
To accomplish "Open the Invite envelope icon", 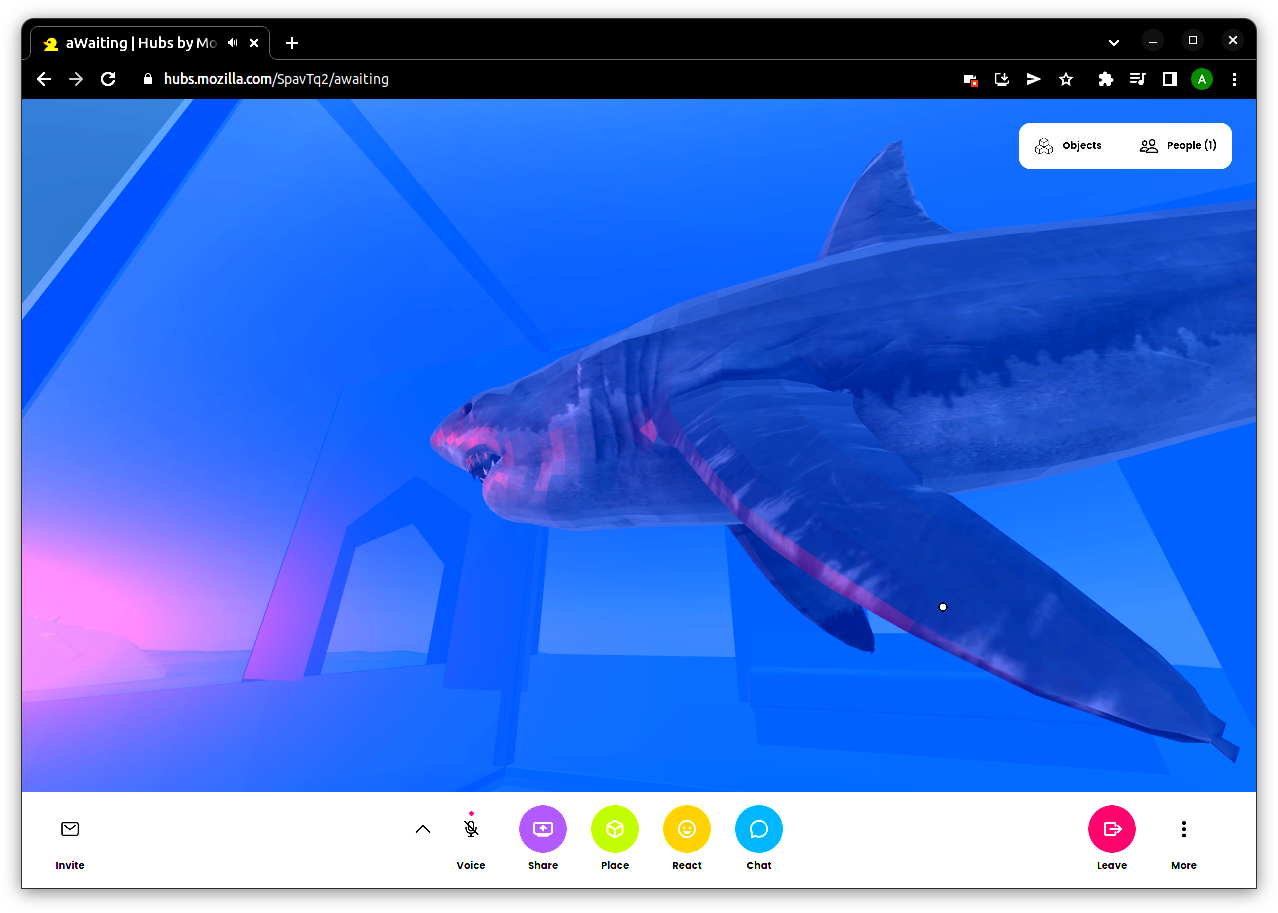I will [70, 829].
